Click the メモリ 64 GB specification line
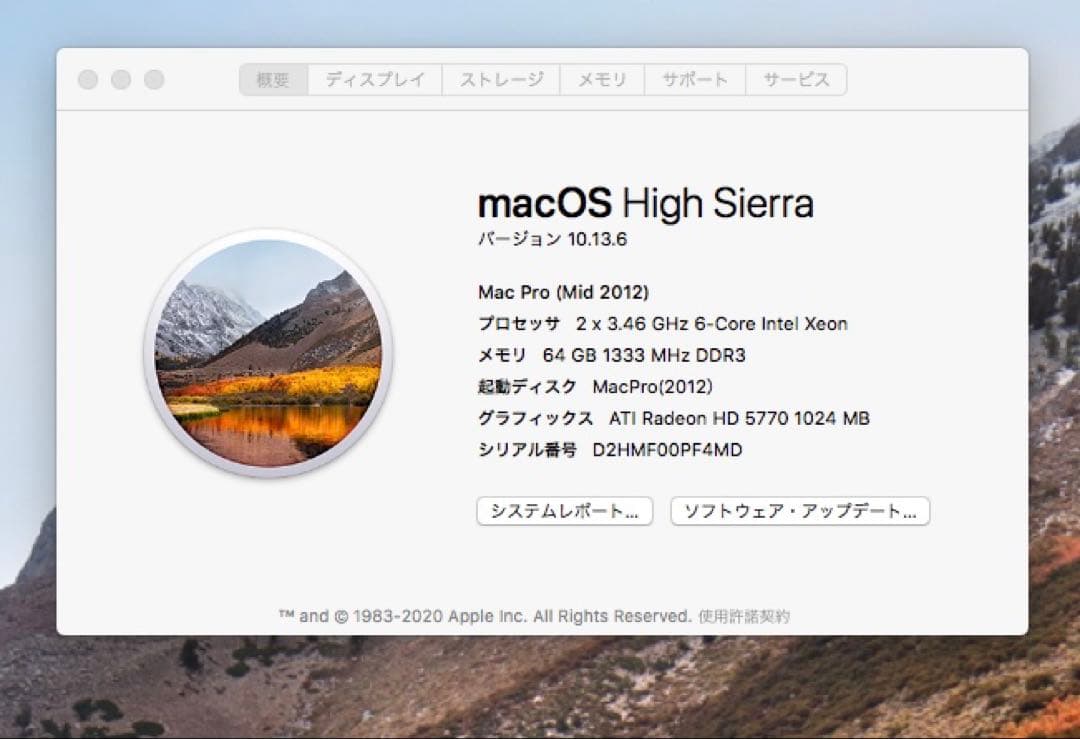1080x739 pixels. pos(610,355)
